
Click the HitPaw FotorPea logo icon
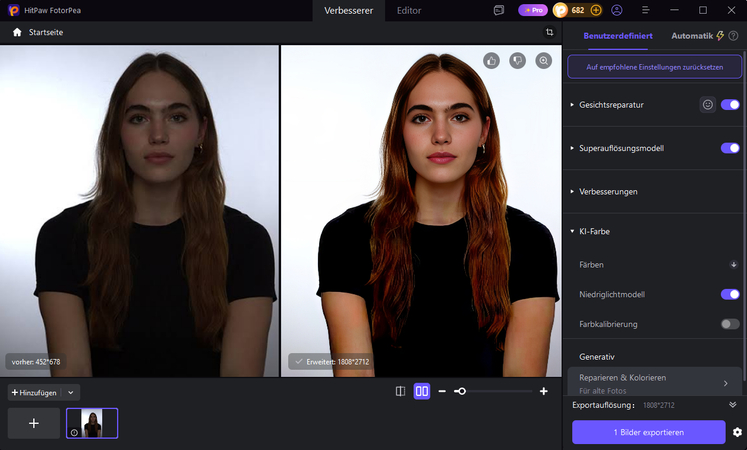[14, 10]
